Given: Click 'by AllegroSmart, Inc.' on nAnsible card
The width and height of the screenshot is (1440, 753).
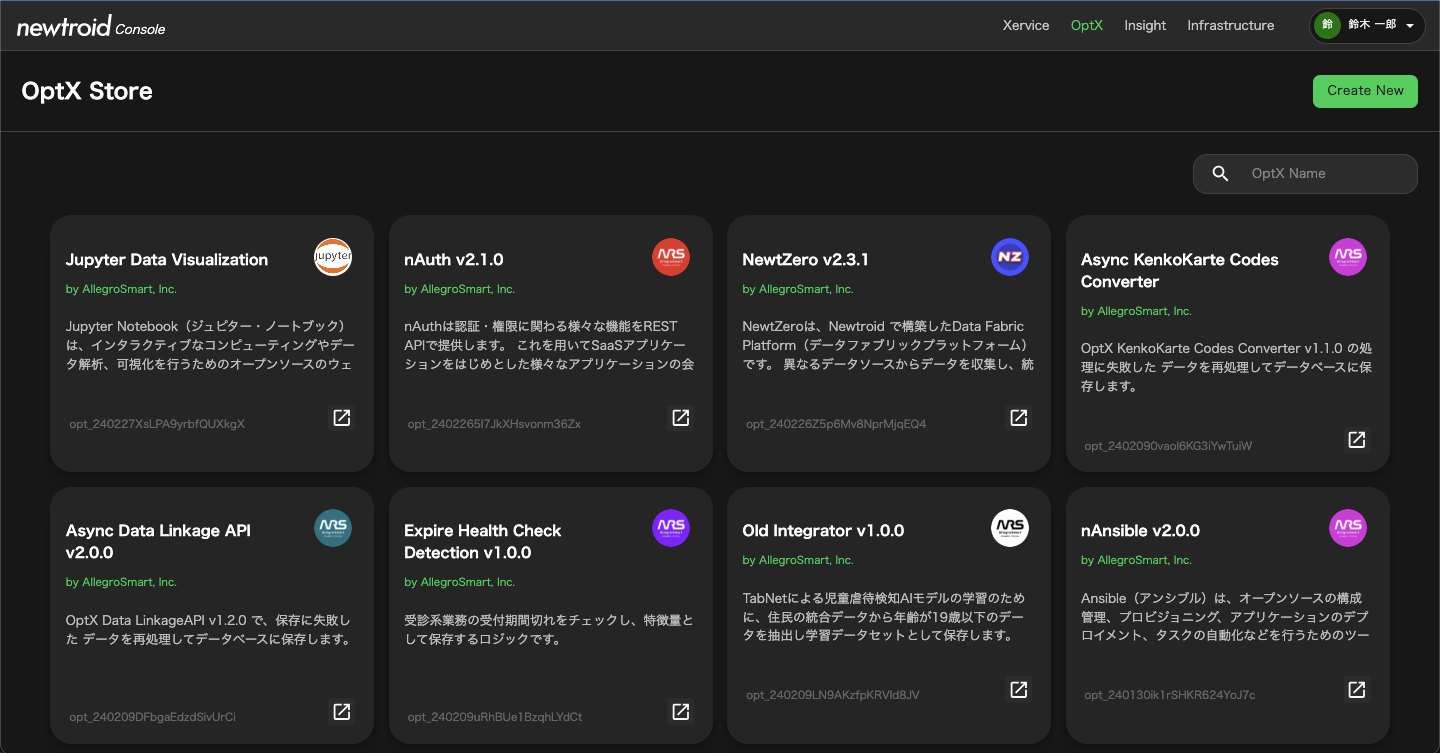Looking at the screenshot, I should pyautogui.click(x=1136, y=560).
